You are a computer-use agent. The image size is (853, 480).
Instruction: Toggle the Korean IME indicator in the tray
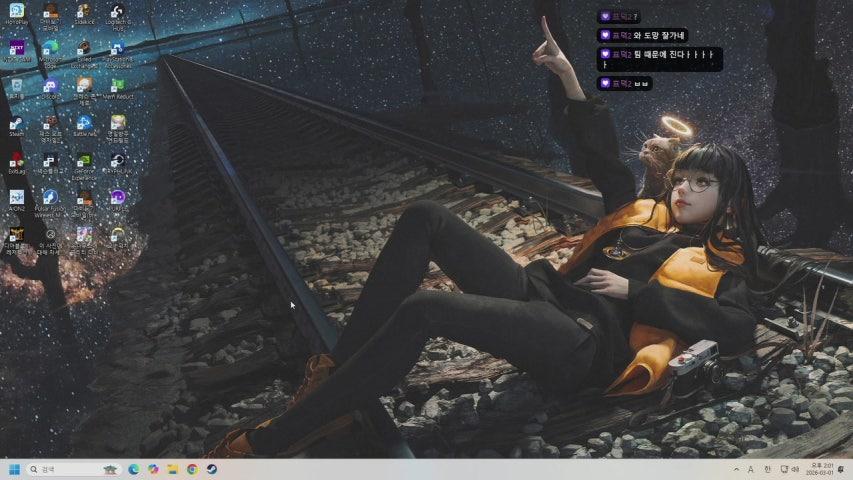coord(767,469)
